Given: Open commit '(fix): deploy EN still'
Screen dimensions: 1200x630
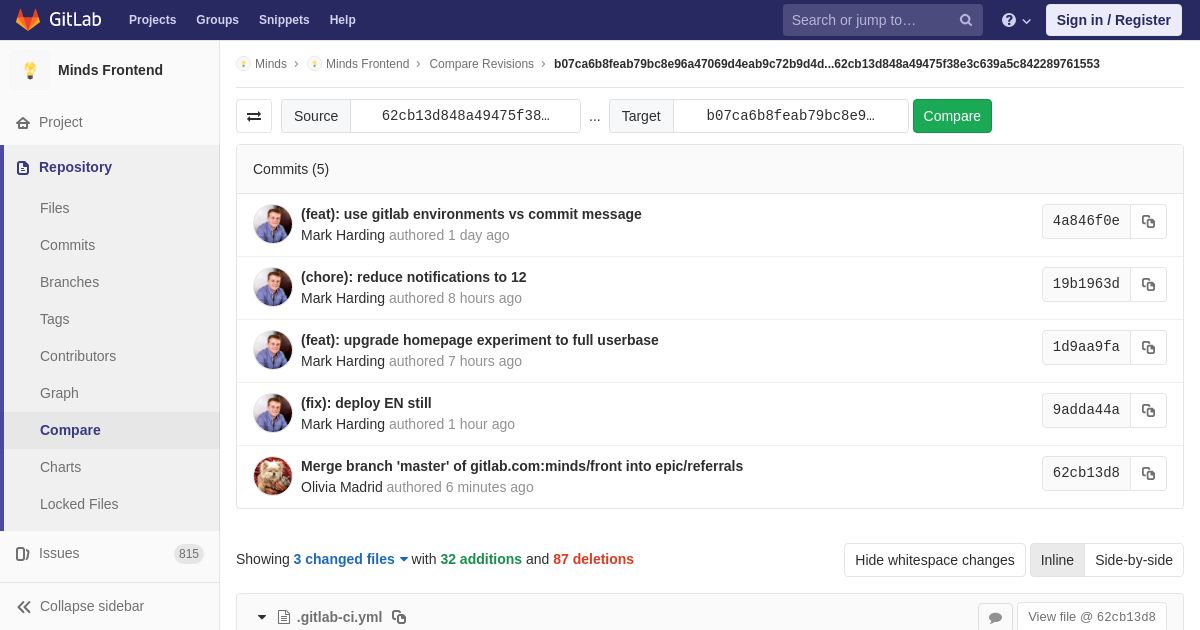Looking at the screenshot, I should (366, 403).
